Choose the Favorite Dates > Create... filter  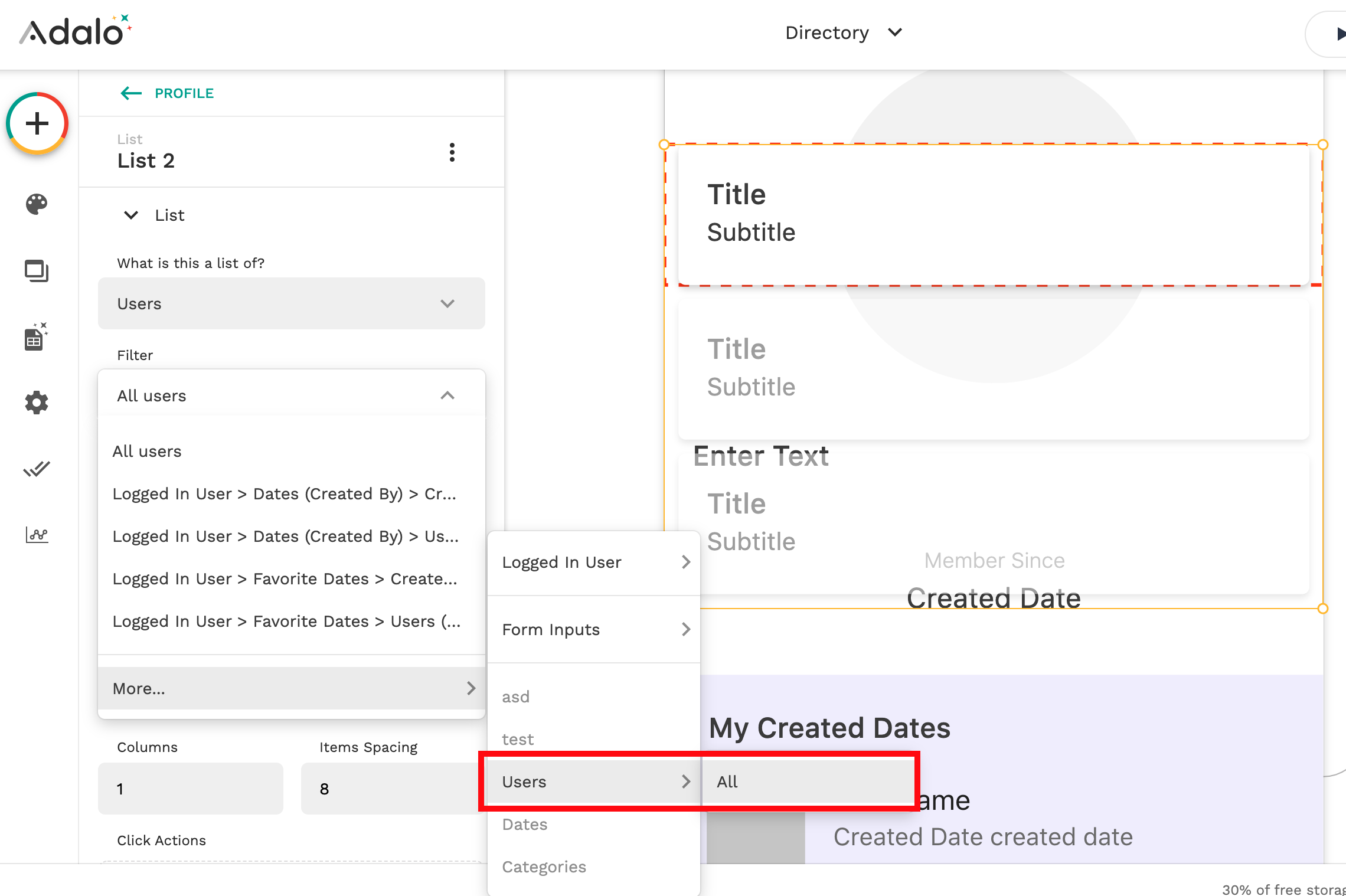tap(285, 578)
